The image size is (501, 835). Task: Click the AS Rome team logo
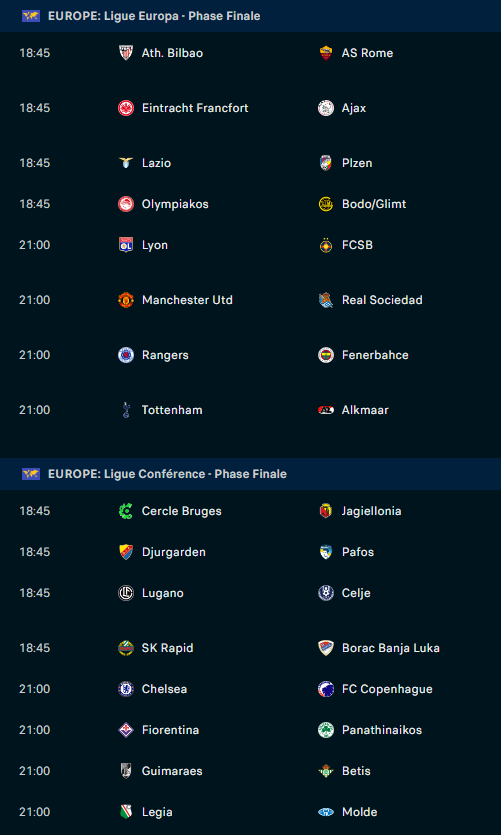pyautogui.click(x=326, y=53)
